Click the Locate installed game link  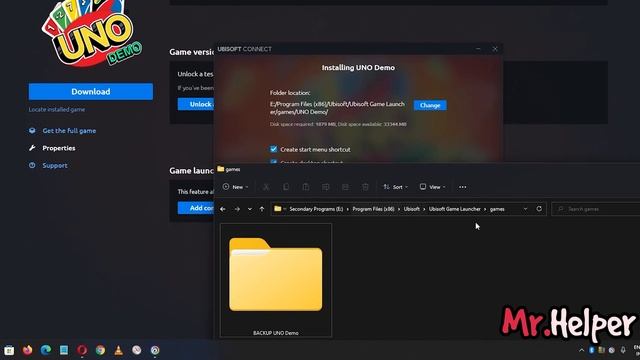57,109
